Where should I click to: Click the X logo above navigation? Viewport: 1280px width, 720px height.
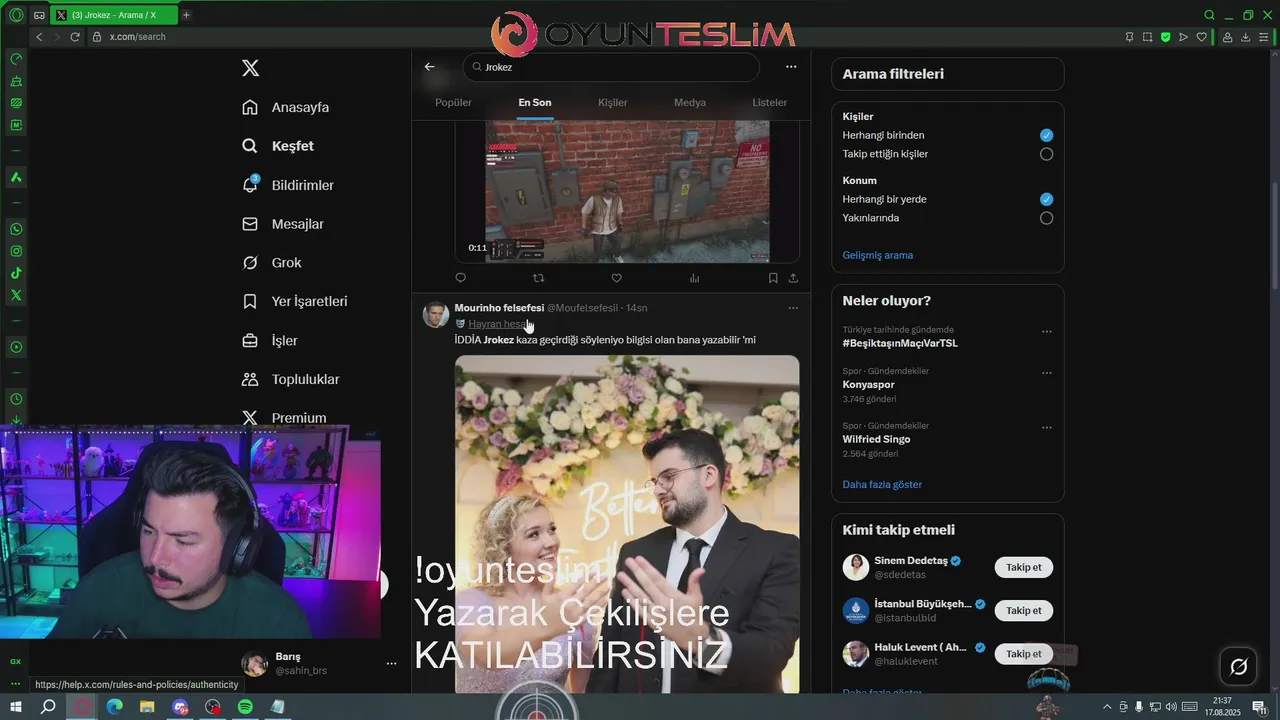pos(251,68)
